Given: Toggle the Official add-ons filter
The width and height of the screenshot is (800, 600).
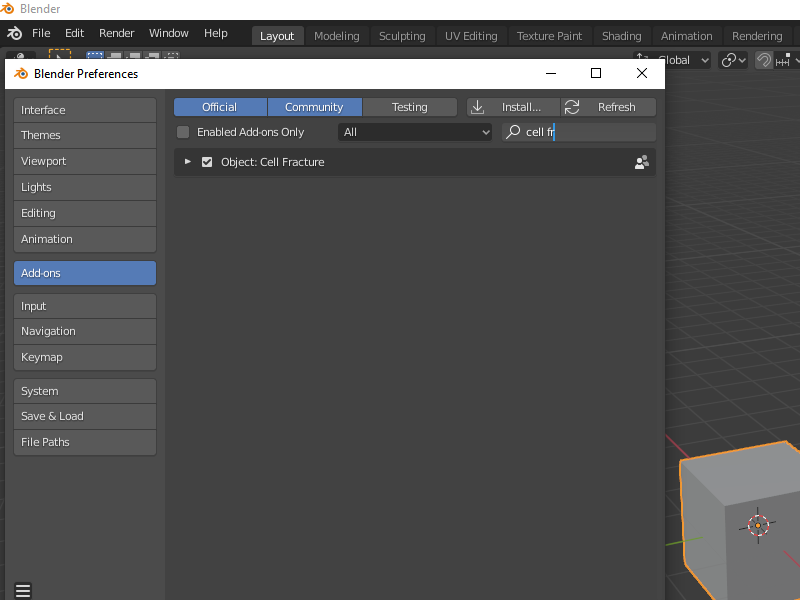Looking at the screenshot, I should pos(220,107).
